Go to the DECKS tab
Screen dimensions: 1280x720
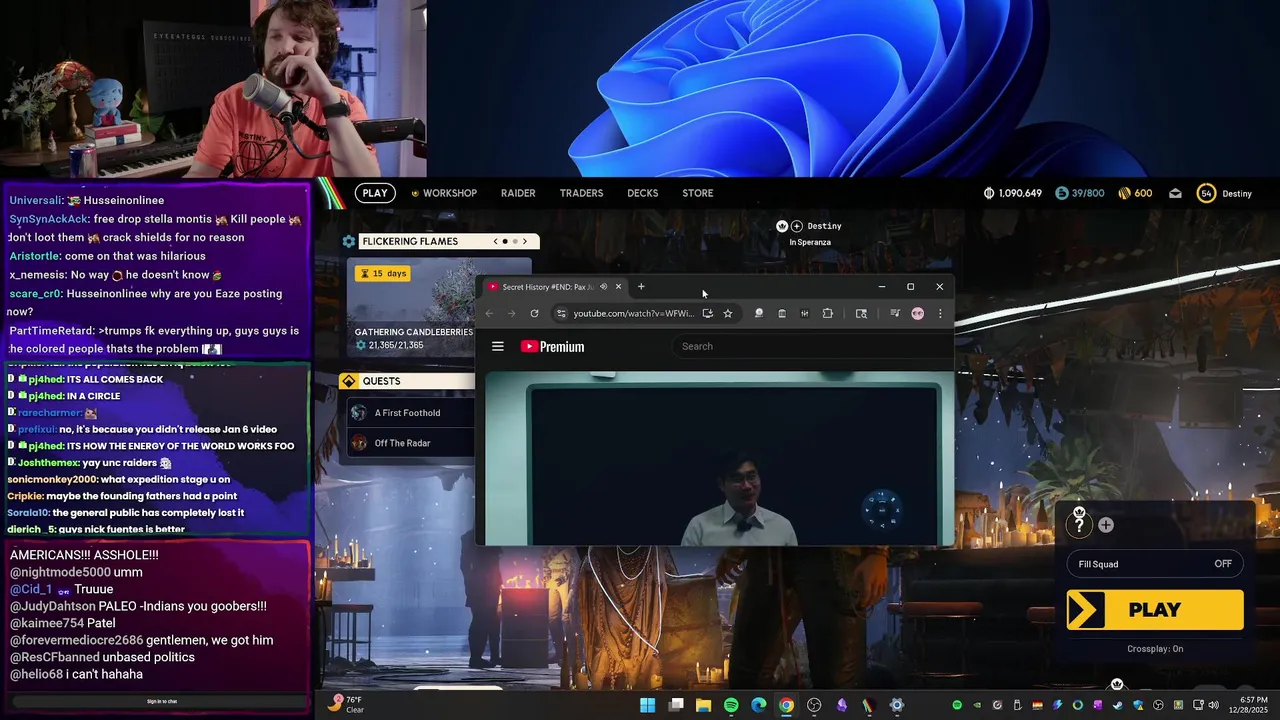coord(642,193)
